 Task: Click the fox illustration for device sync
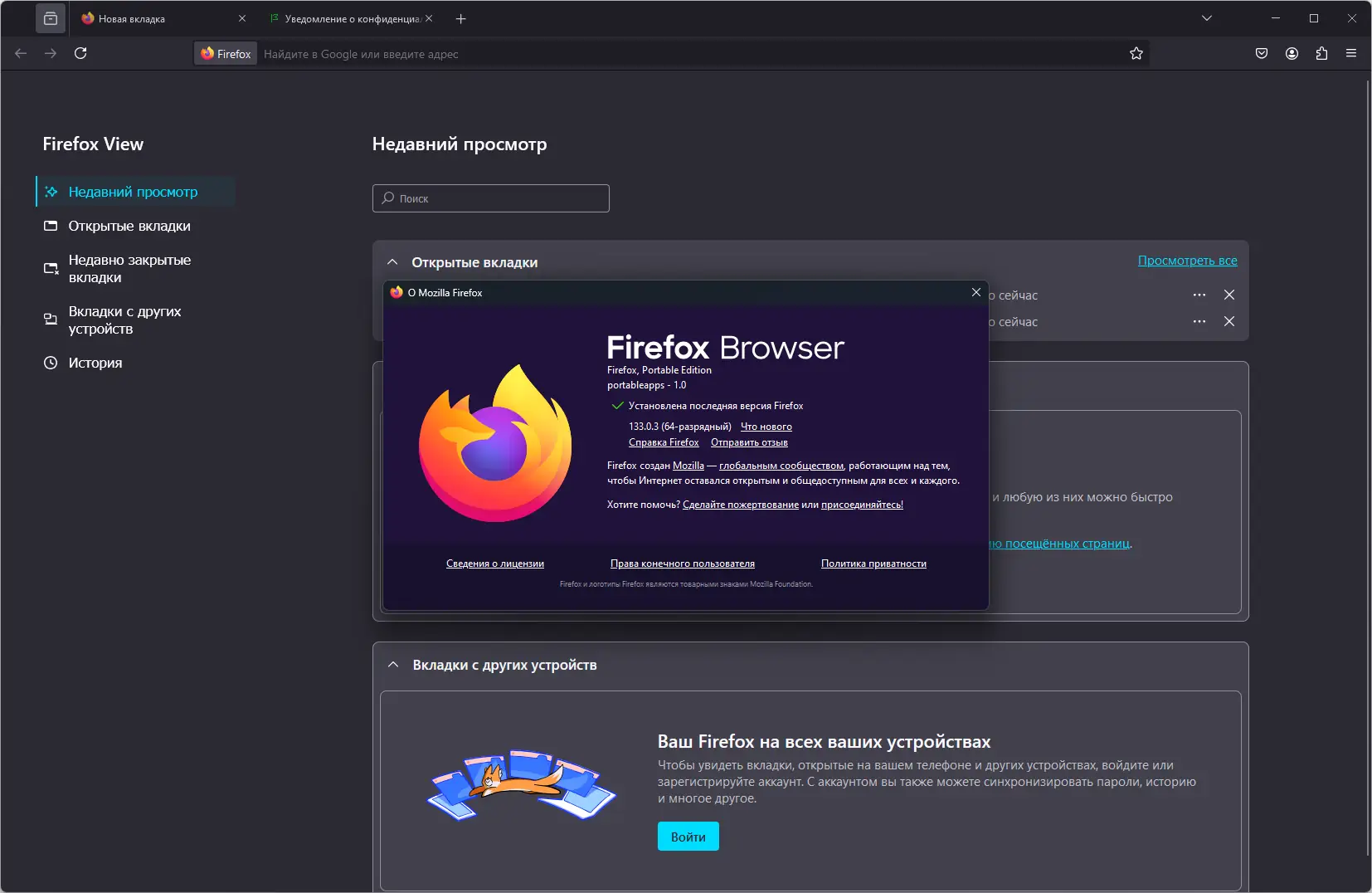point(521,784)
